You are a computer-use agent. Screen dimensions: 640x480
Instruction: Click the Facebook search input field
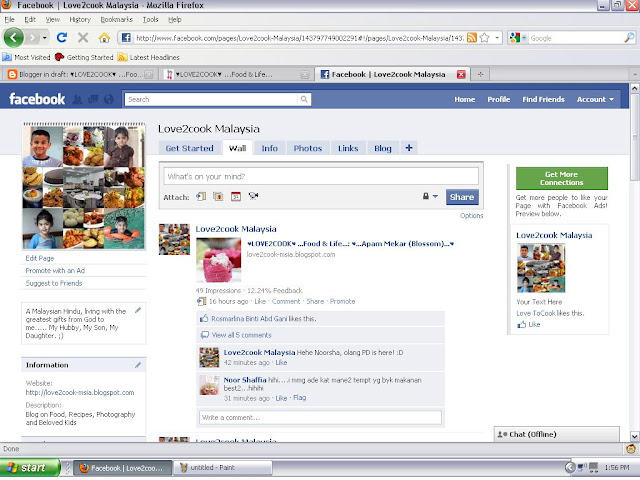(211, 99)
